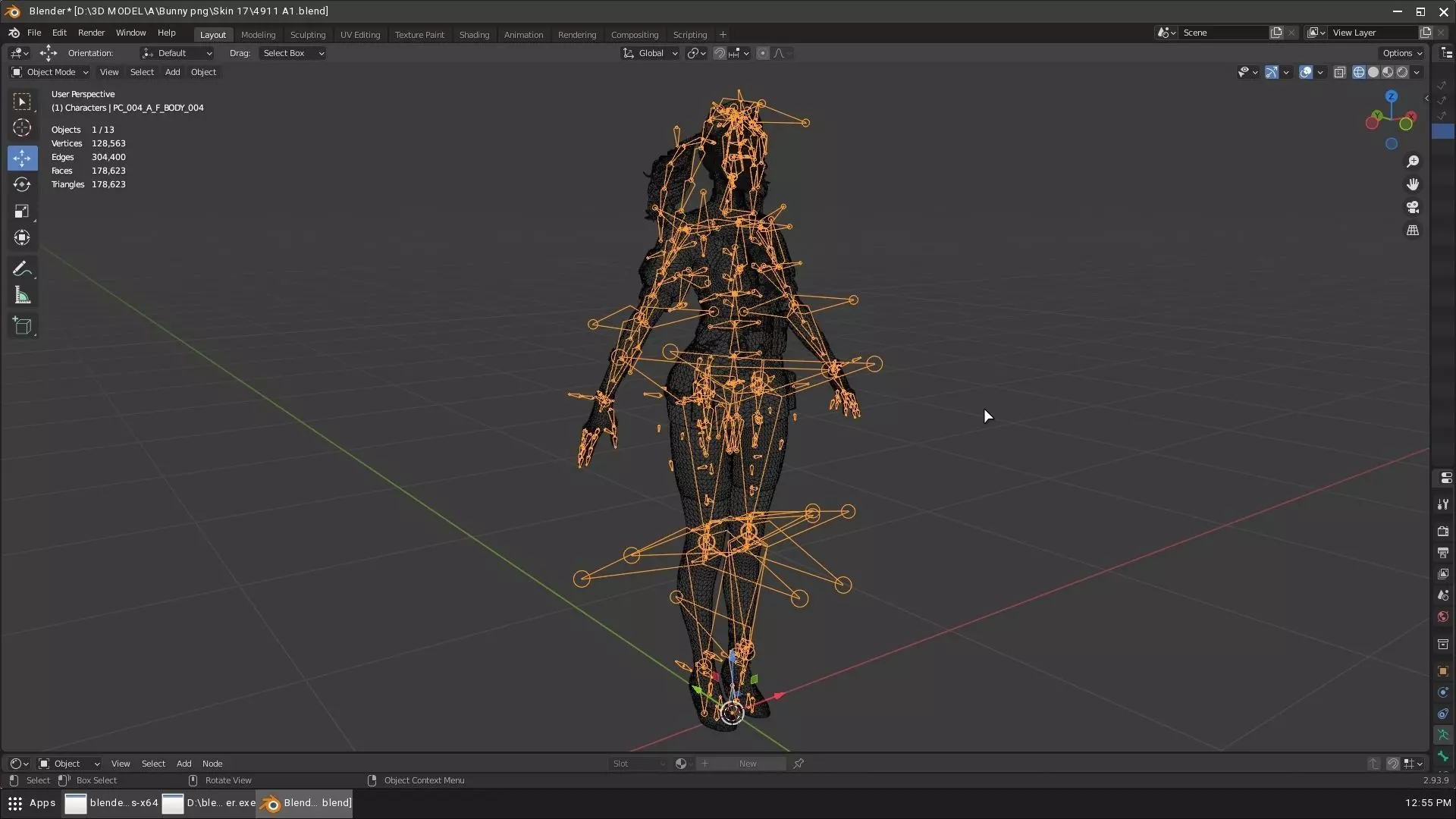Open the Apps launcher on taskbar
The height and width of the screenshot is (819, 1456).
tap(32, 803)
